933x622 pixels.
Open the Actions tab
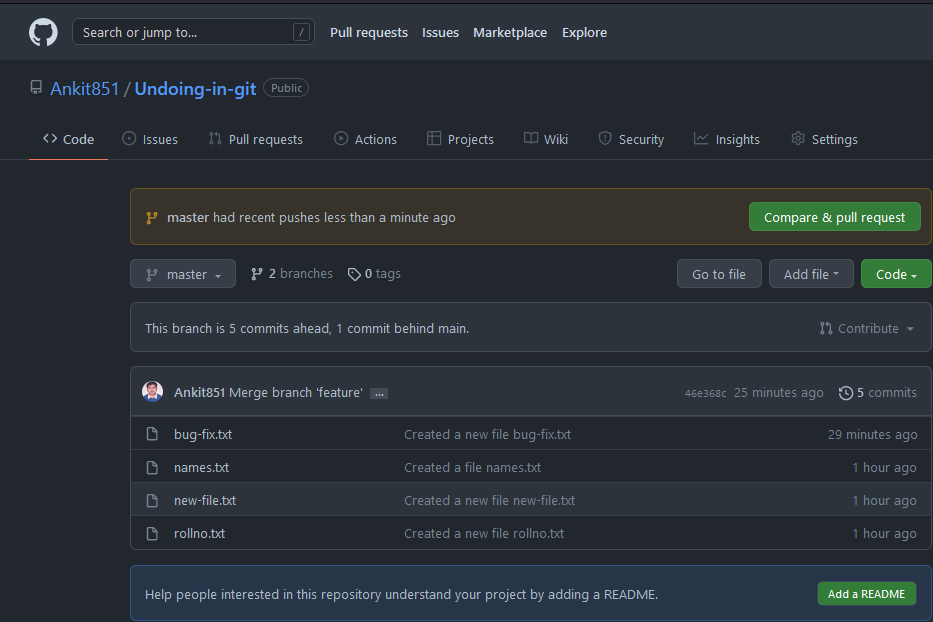[365, 139]
